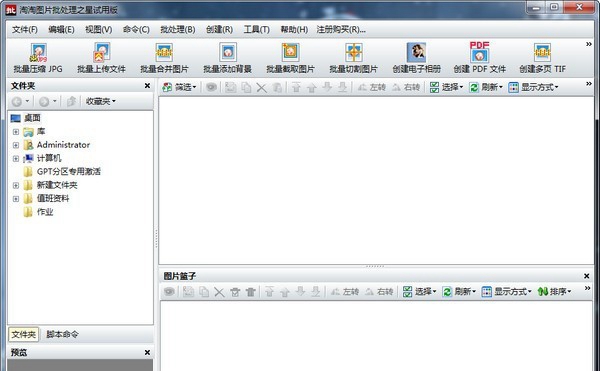Image resolution: width=600 pixels, height=371 pixels.
Task: Open the 批处理(B) menu
Action: 178,29
